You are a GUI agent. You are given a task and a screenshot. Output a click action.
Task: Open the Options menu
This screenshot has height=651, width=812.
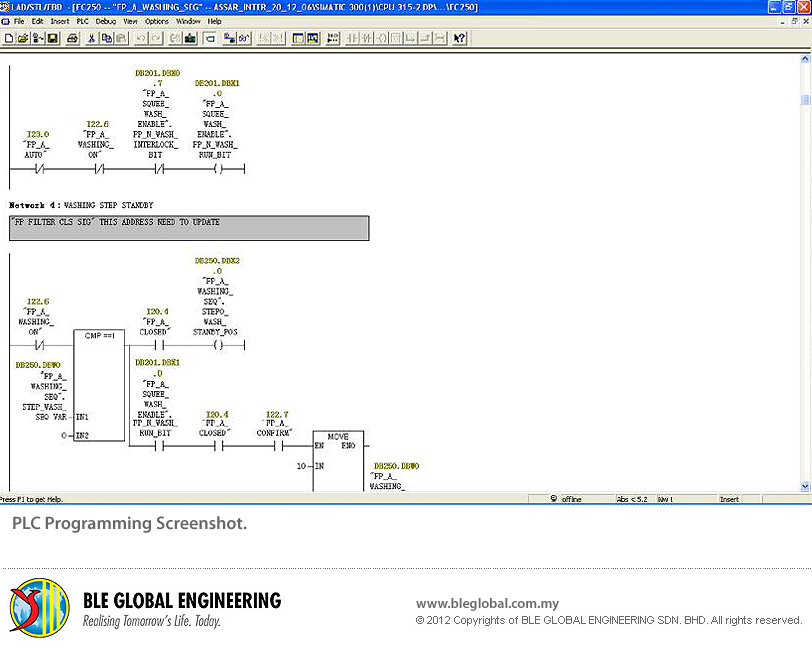[157, 21]
